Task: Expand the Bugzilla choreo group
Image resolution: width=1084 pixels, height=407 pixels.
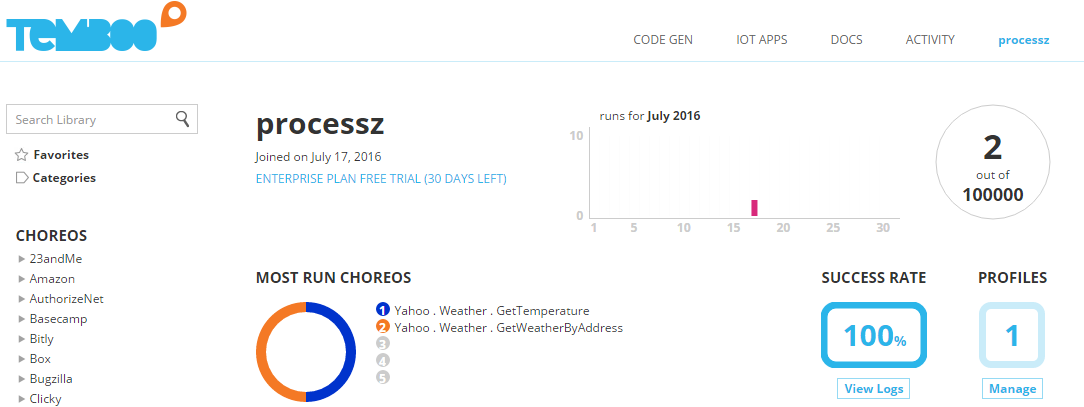Action: point(22,379)
